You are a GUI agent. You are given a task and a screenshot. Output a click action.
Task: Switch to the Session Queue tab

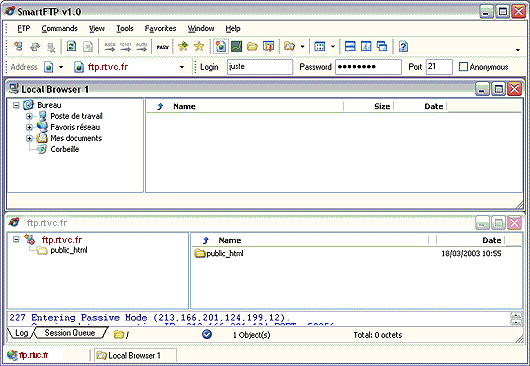point(70,333)
